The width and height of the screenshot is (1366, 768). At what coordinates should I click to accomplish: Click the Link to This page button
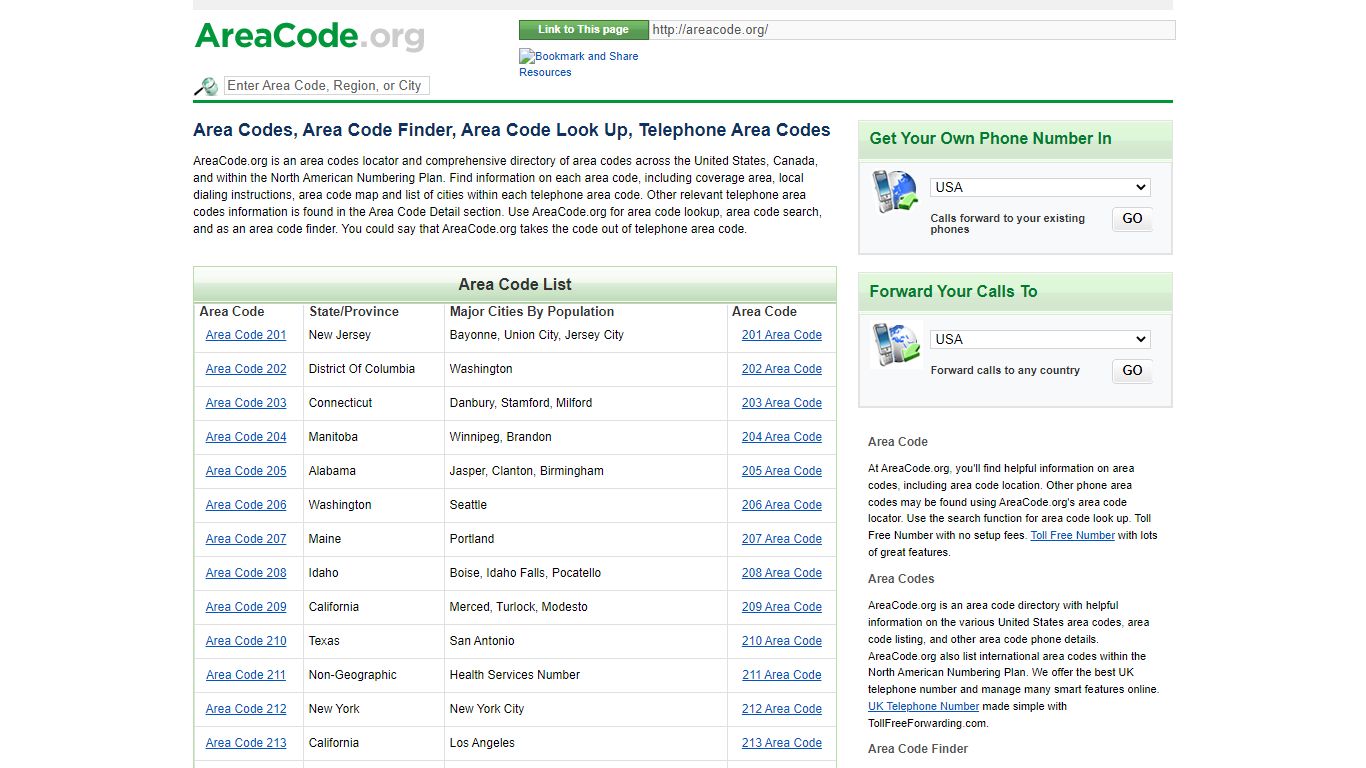coord(583,29)
